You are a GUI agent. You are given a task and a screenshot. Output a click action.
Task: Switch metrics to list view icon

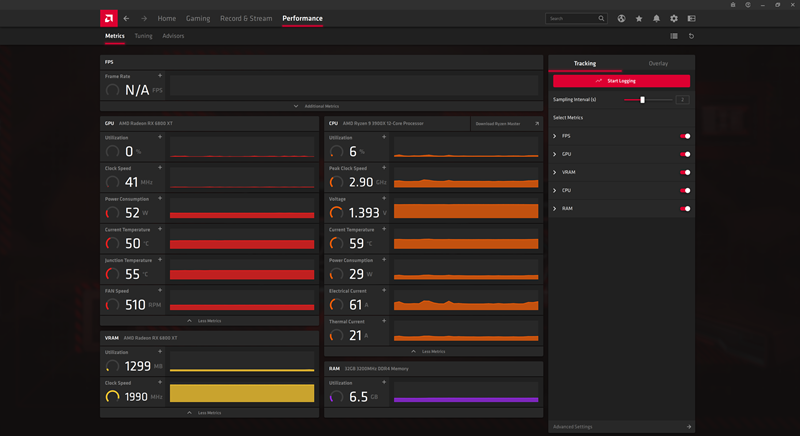[x=674, y=36]
